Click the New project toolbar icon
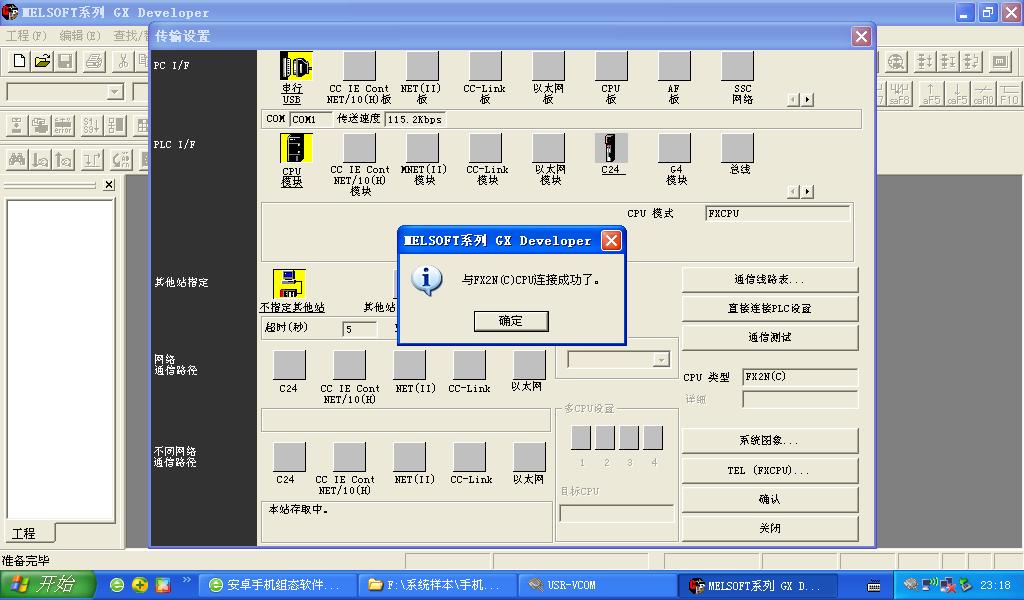Screen dimensions: 1024x600 click(19, 62)
